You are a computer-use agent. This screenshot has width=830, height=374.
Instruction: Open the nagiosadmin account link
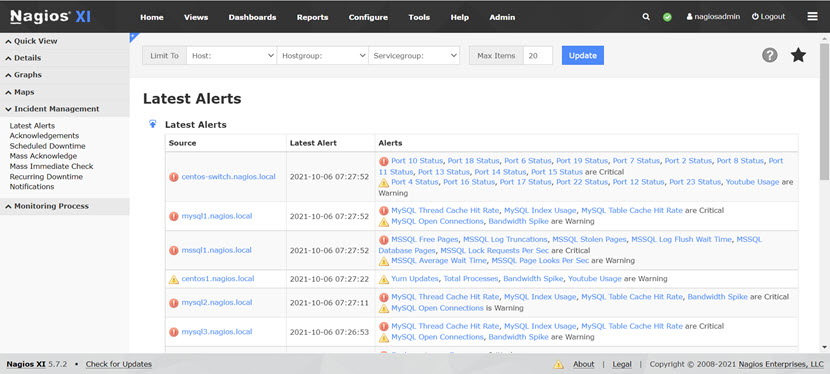coord(713,17)
